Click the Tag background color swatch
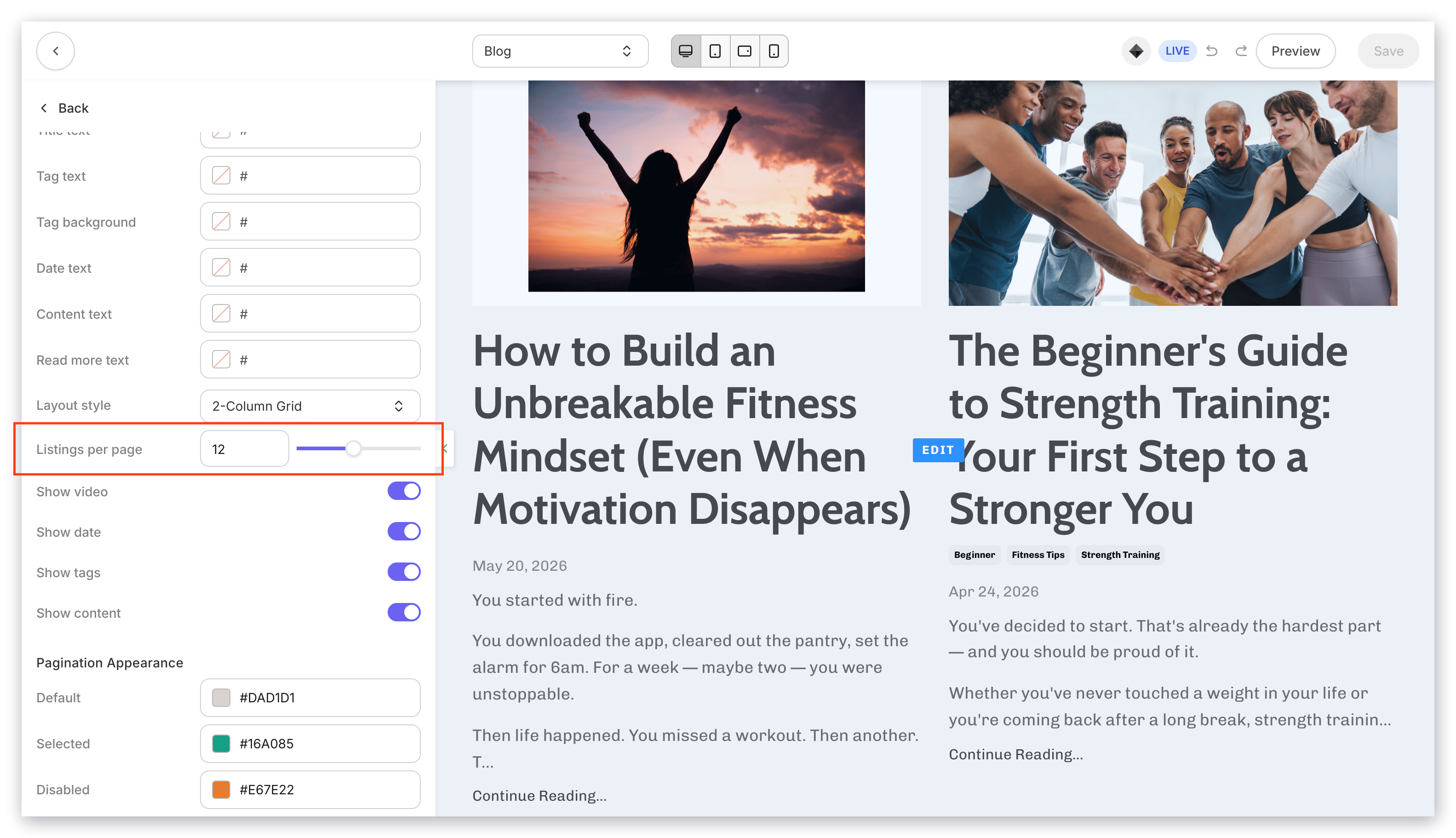Image resolution: width=1456 pixels, height=838 pixels. point(221,222)
